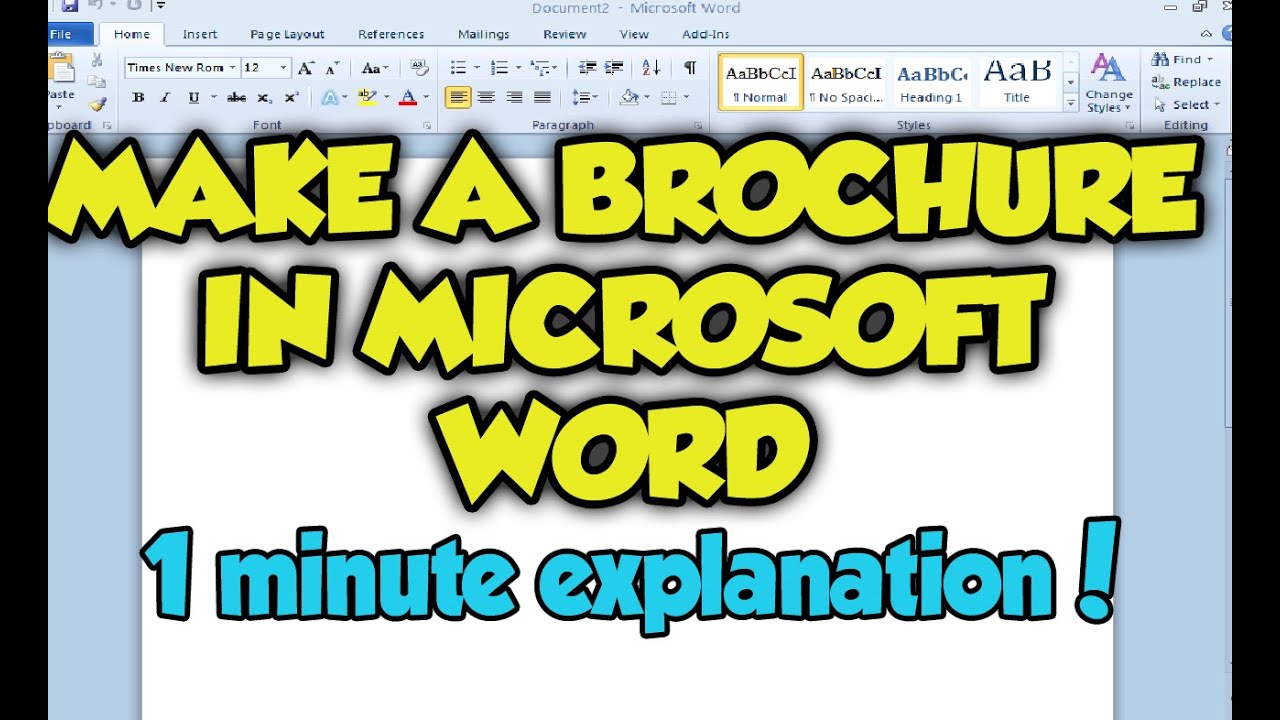
Task: Switch to the References tab
Action: click(x=391, y=34)
